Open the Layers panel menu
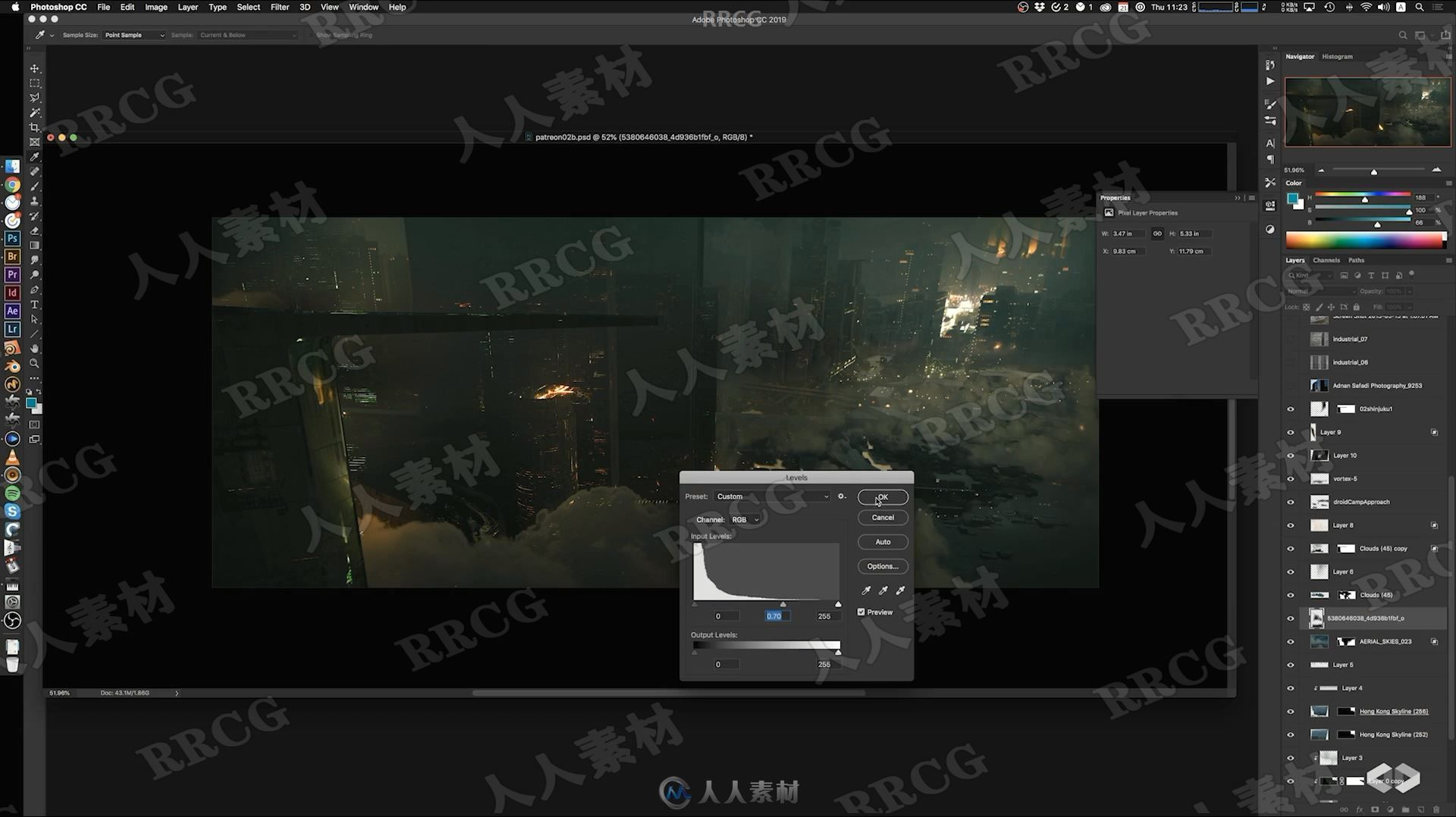The height and width of the screenshot is (817, 1456). click(x=1448, y=260)
